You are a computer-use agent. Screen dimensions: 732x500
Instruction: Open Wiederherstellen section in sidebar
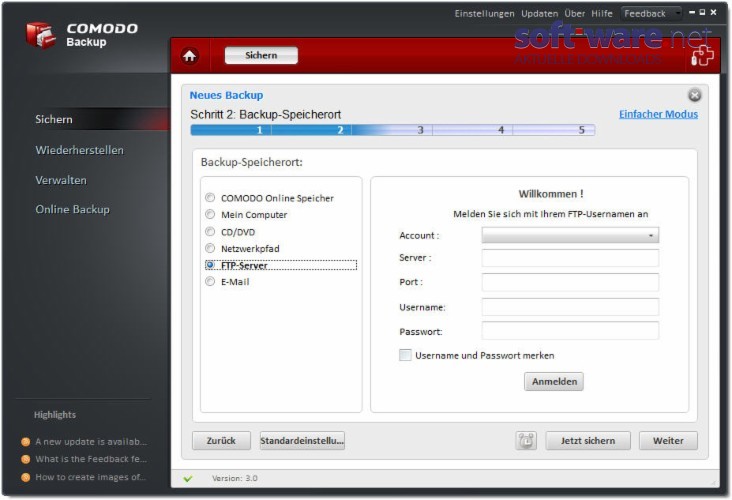79,150
